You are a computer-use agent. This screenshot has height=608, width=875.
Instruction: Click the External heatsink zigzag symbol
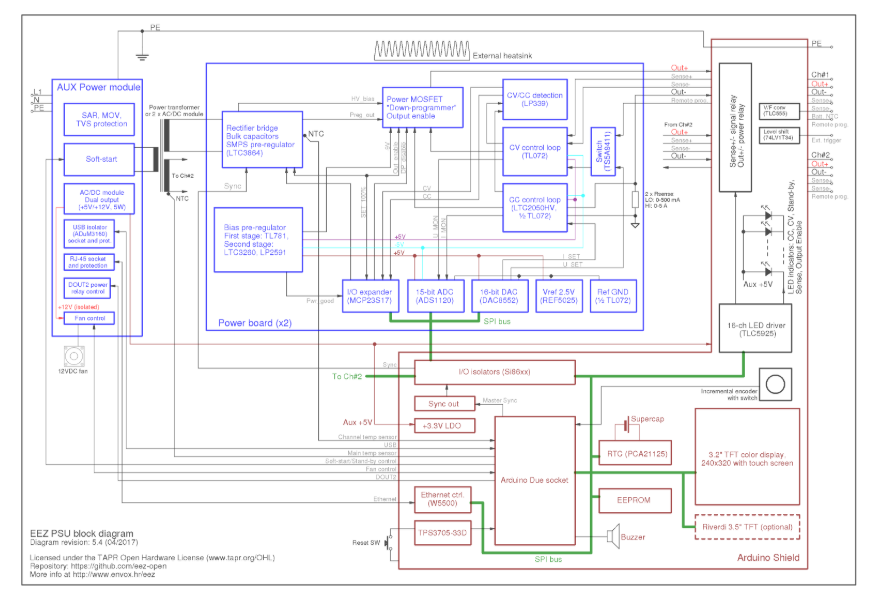[x=422, y=50]
